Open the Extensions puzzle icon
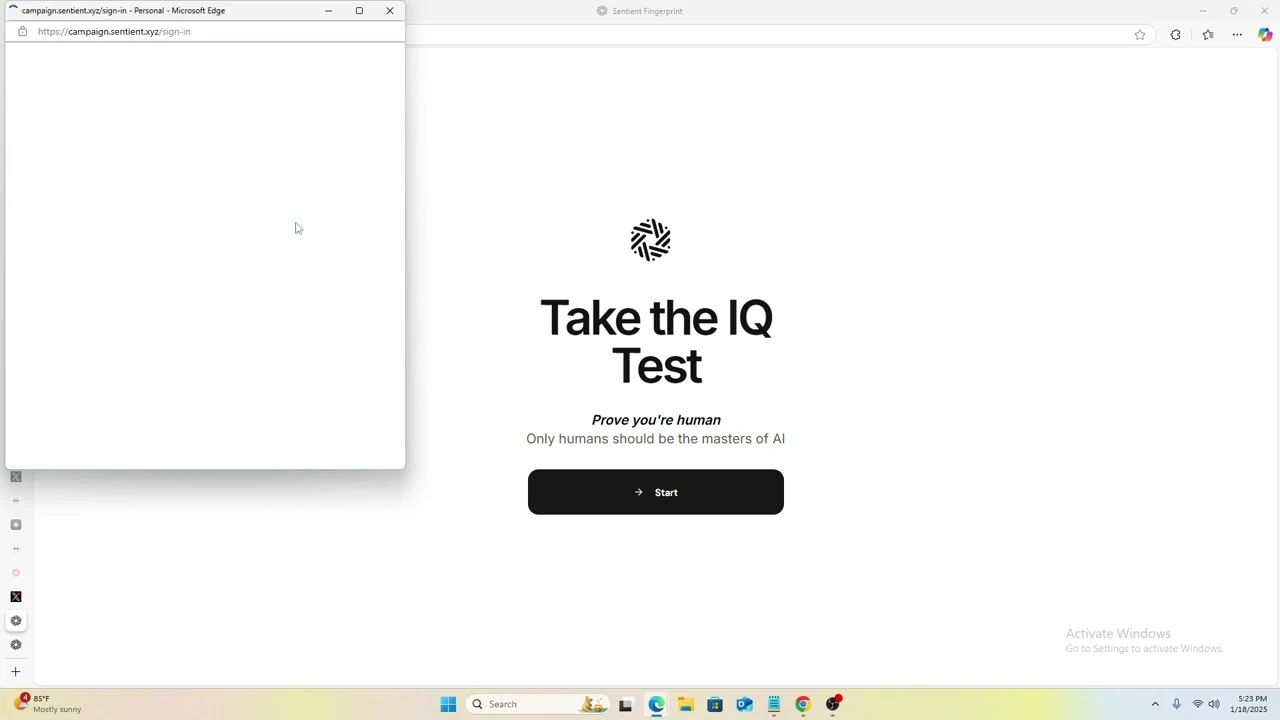The height and width of the screenshot is (720, 1280). (x=1175, y=35)
